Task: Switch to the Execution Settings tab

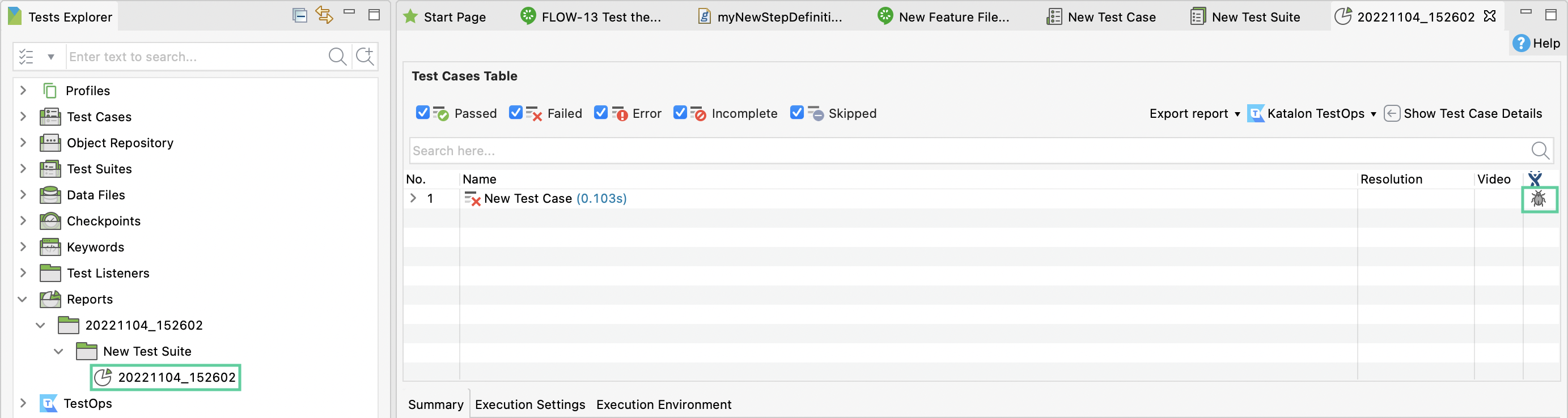Action: [x=529, y=404]
